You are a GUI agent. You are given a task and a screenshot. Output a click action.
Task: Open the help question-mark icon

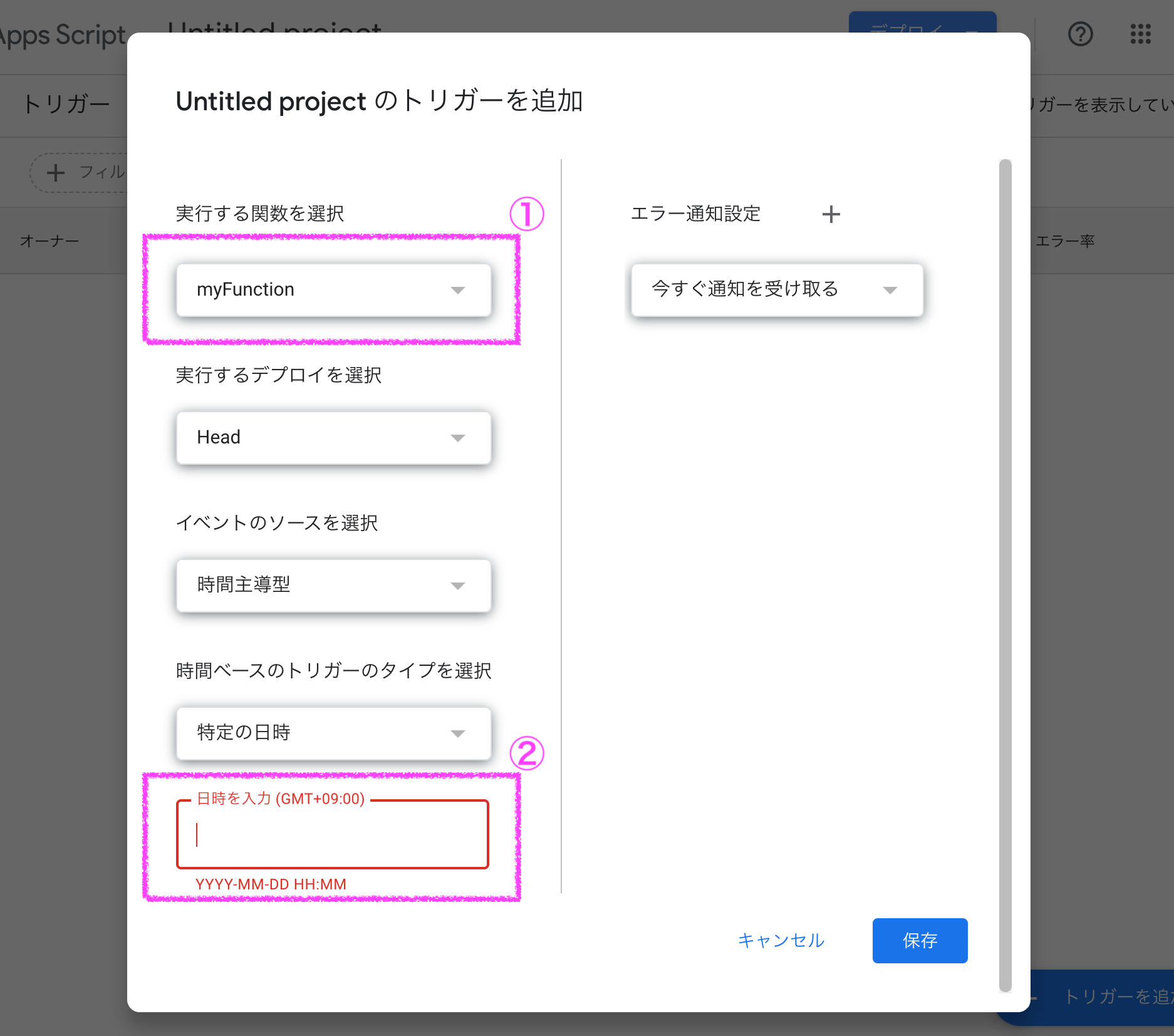(x=1080, y=34)
